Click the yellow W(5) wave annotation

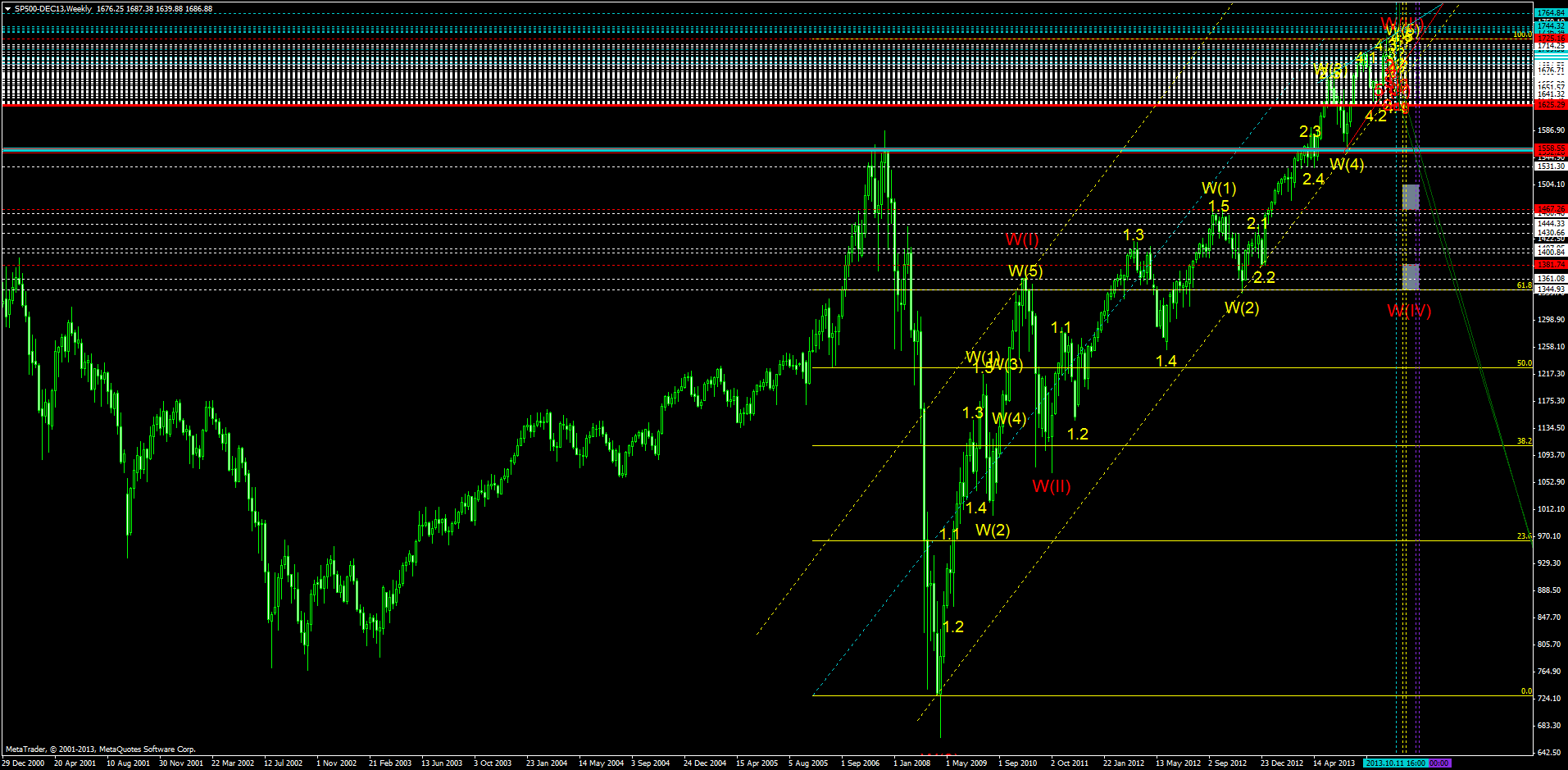pyautogui.click(x=1024, y=272)
